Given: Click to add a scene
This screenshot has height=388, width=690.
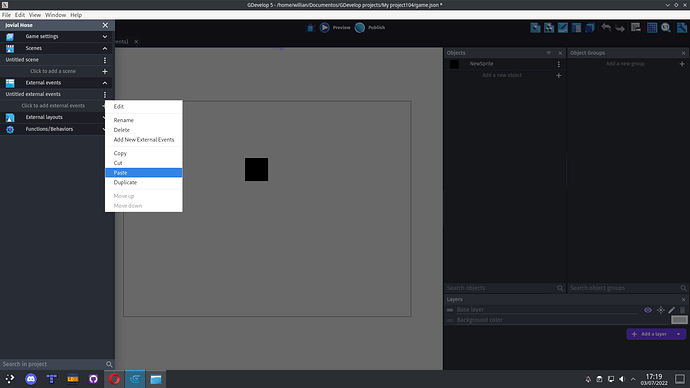Looking at the screenshot, I should [53, 71].
